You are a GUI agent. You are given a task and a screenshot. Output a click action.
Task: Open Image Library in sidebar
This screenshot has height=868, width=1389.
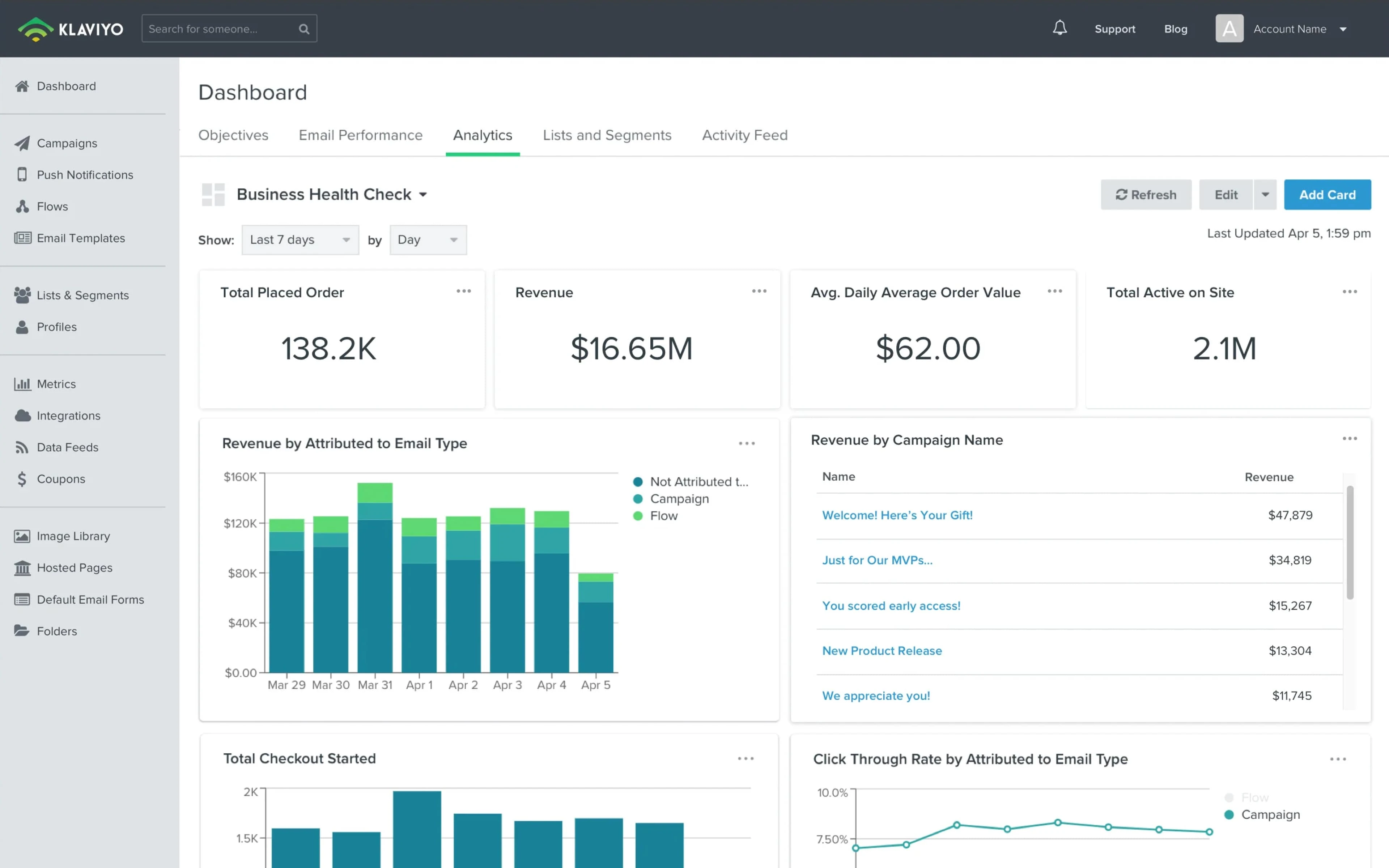click(73, 536)
